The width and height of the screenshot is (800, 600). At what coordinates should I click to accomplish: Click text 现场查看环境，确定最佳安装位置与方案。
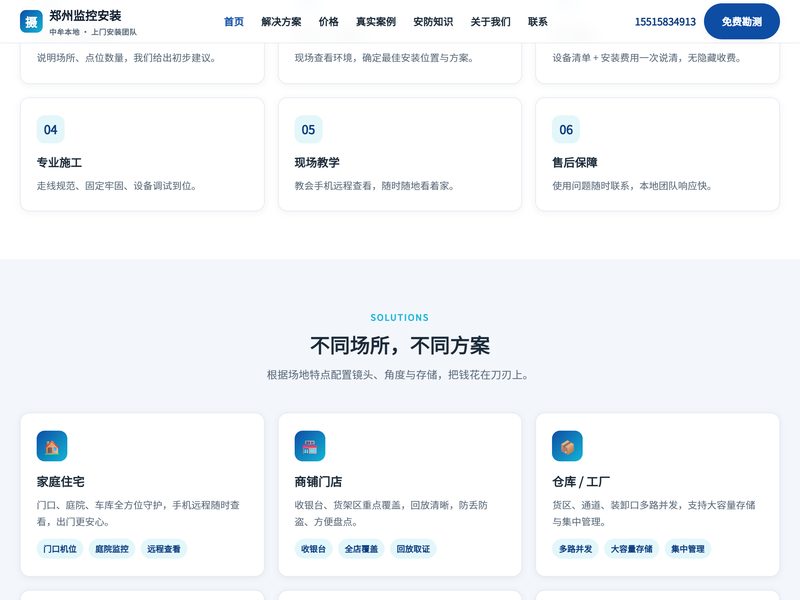click(x=384, y=58)
